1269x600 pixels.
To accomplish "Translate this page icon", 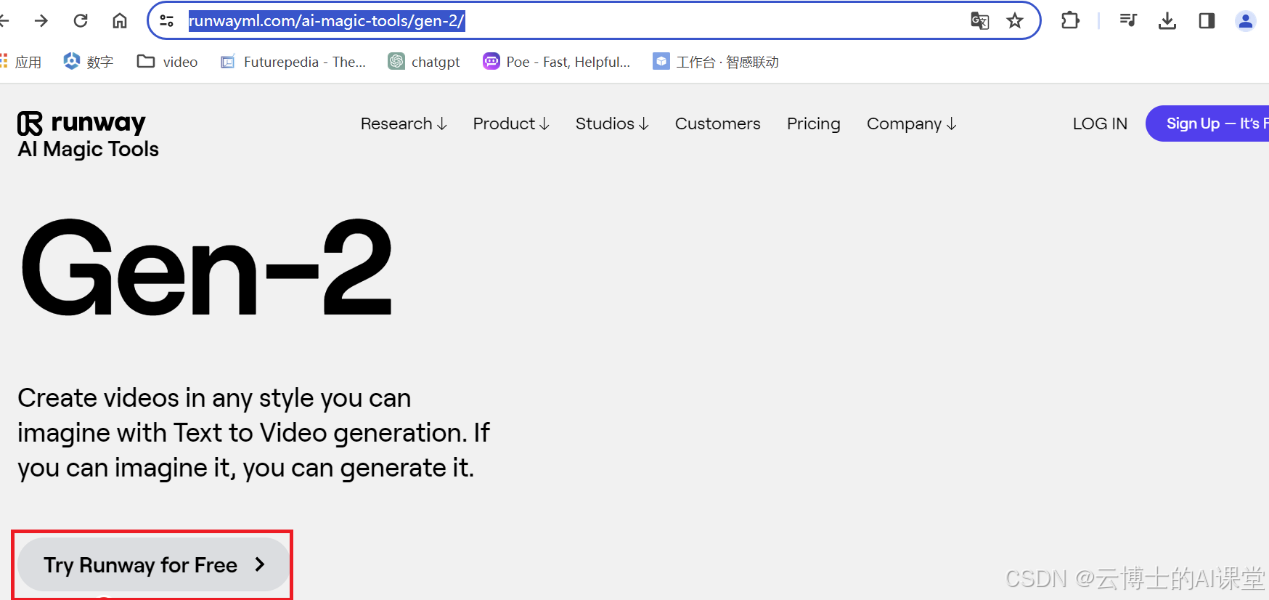I will point(979,20).
